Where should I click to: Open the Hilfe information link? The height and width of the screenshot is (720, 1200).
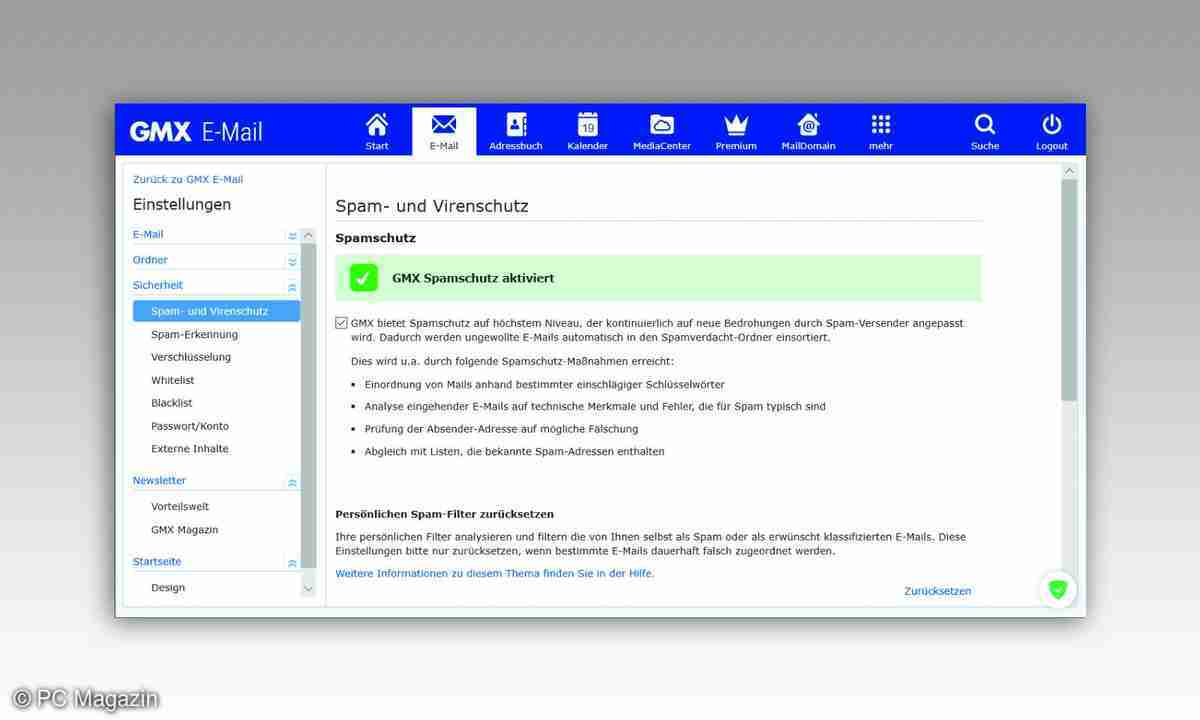(x=494, y=573)
